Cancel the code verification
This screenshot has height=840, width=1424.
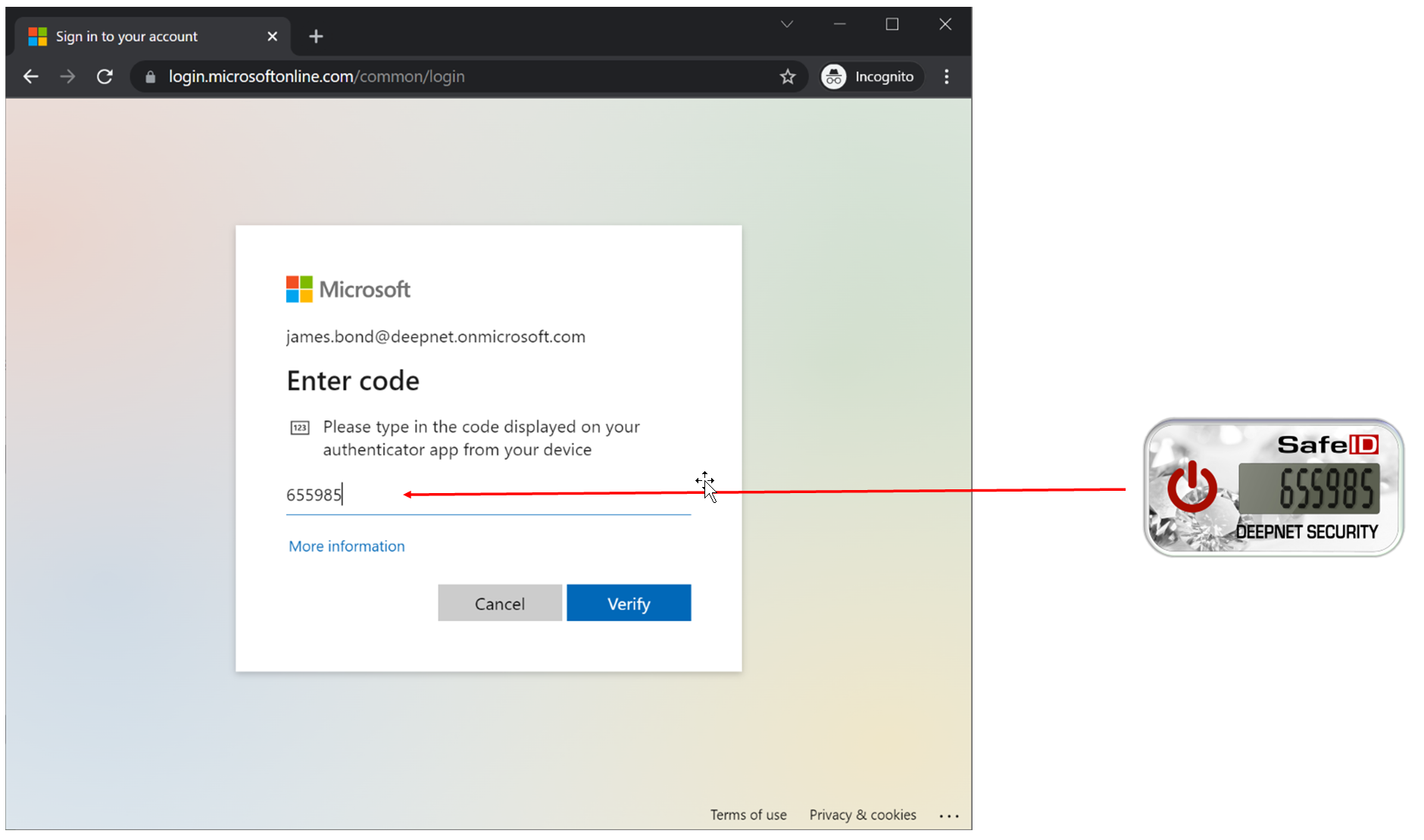tap(500, 603)
